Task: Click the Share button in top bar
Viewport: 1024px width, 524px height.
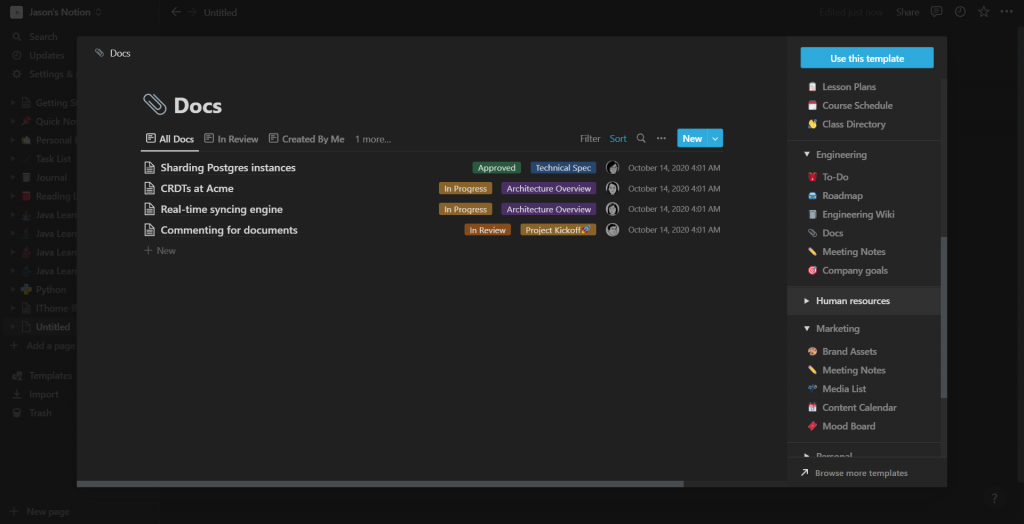Action: coord(907,12)
